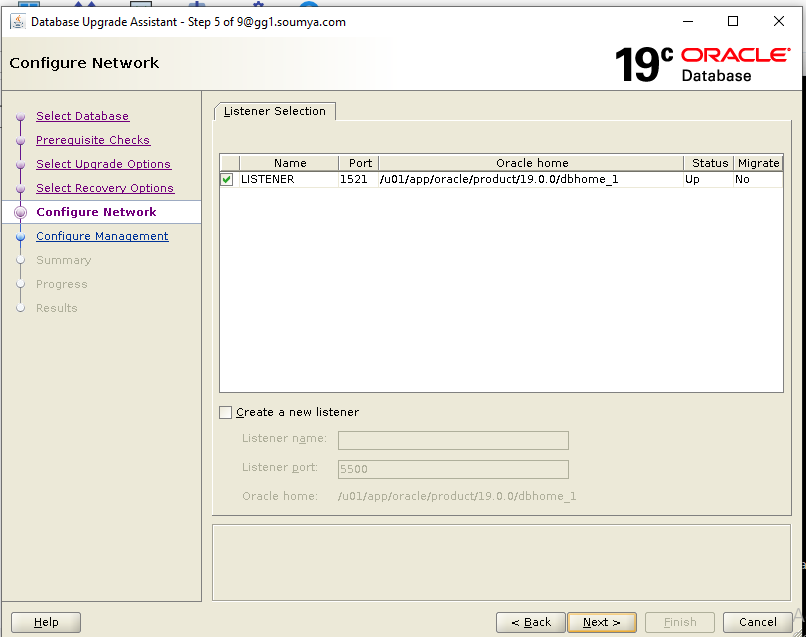Sort by the Port column header

(x=359, y=163)
